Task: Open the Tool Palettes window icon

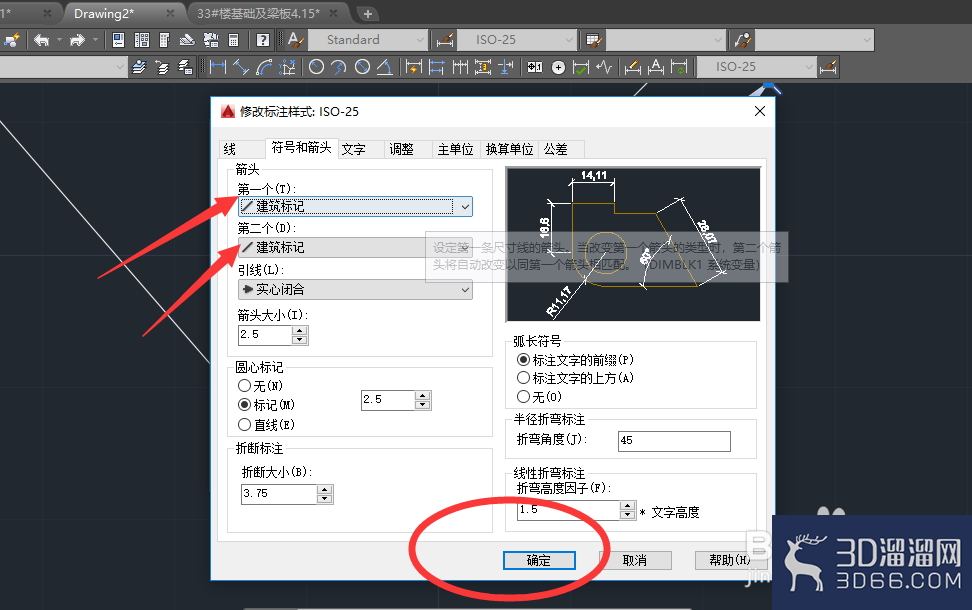Action: (164, 40)
